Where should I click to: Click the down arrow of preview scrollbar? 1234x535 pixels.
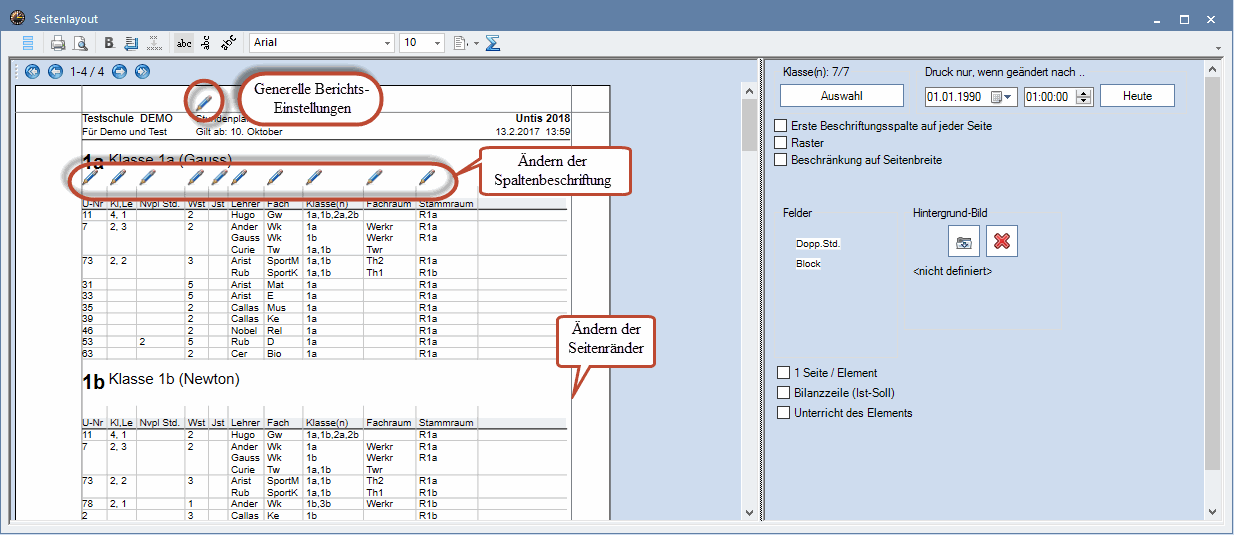(x=749, y=513)
